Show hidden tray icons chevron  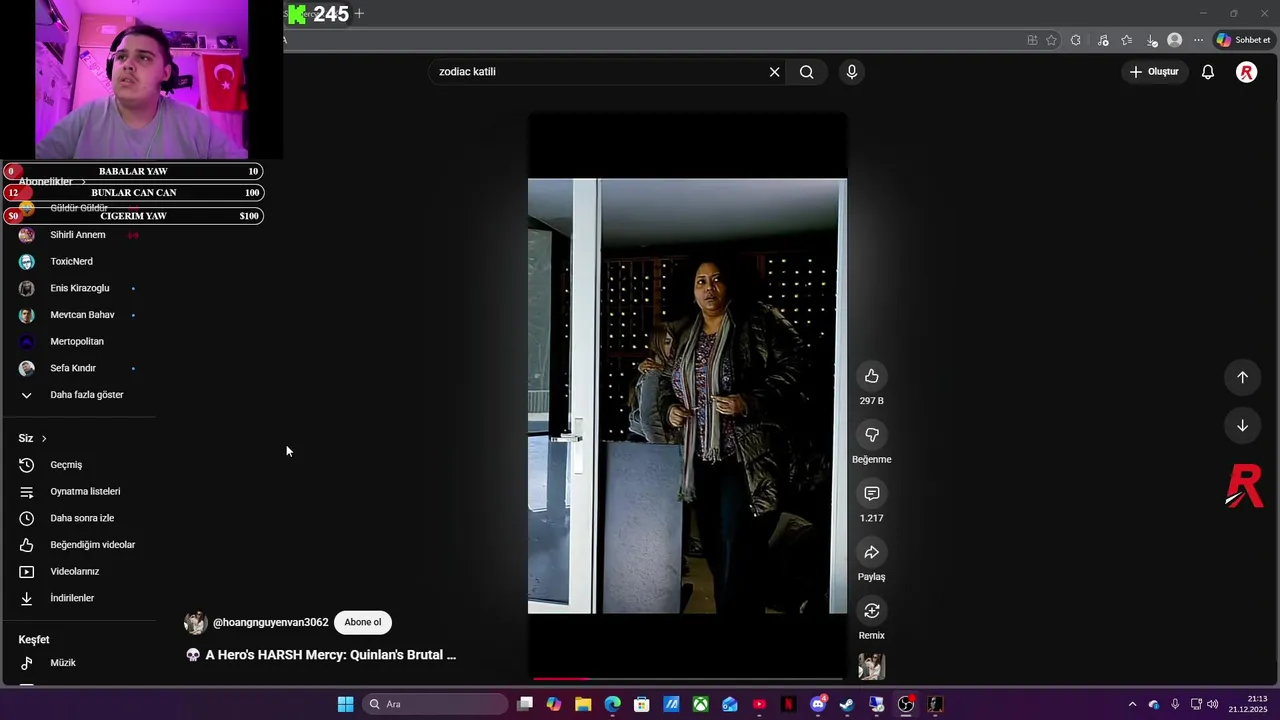pyautogui.click(x=1132, y=704)
